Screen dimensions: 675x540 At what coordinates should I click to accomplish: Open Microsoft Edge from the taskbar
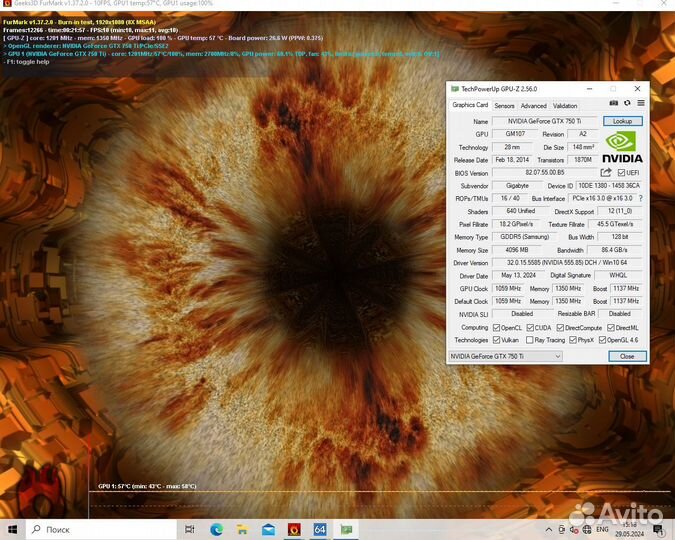(x=217, y=529)
